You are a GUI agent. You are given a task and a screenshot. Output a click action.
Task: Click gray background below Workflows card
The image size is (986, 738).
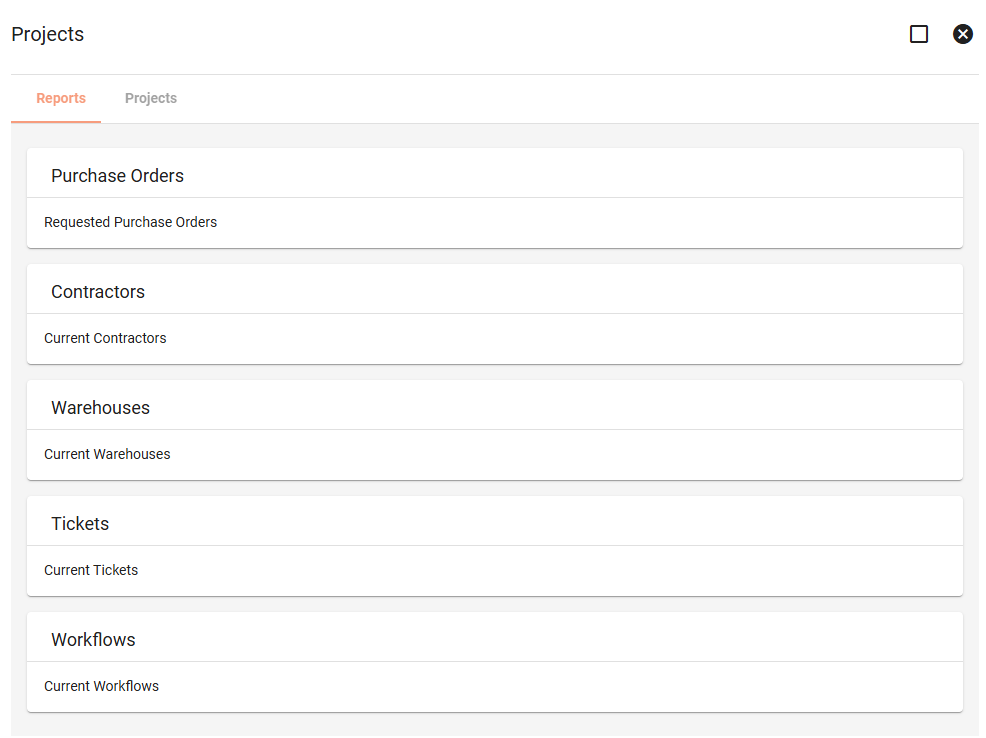tap(495, 725)
